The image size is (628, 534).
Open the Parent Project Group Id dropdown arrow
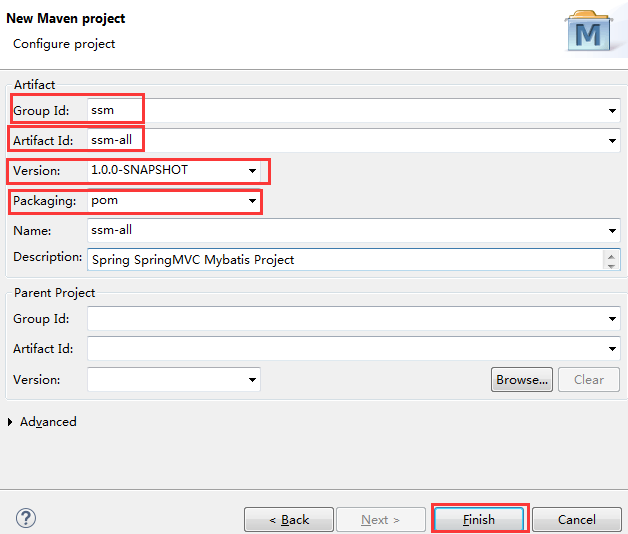(x=612, y=319)
